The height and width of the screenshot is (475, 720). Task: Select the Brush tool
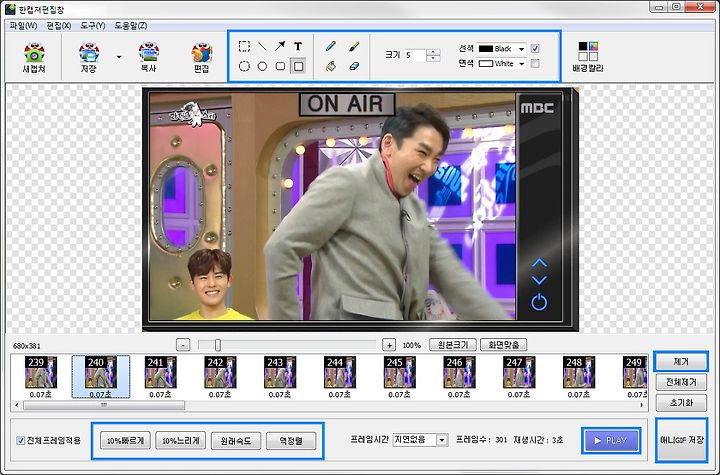coord(354,46)
